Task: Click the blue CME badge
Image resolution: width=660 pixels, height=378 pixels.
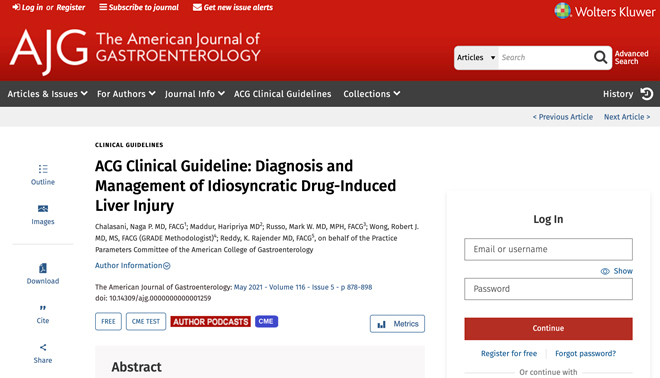Action: click(x=266, y=321)
